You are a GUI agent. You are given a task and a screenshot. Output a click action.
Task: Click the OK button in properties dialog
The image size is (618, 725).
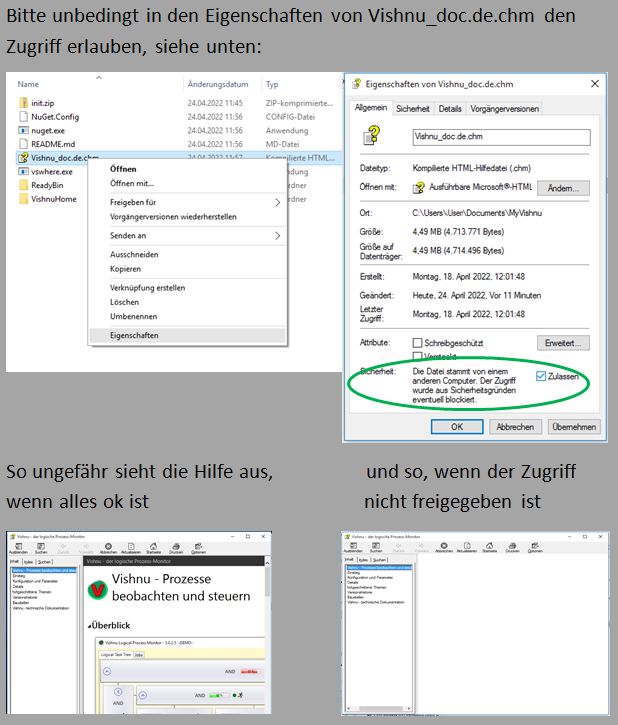457,427
